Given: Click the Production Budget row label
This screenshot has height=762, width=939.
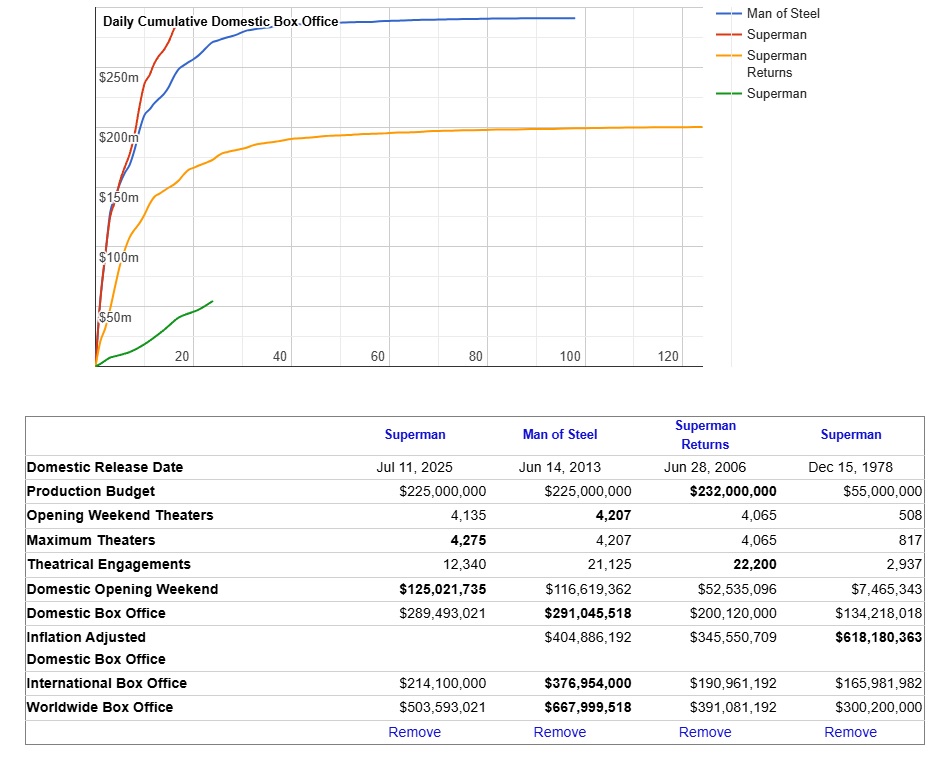Looking at the screenshot, I should [90, 491].
